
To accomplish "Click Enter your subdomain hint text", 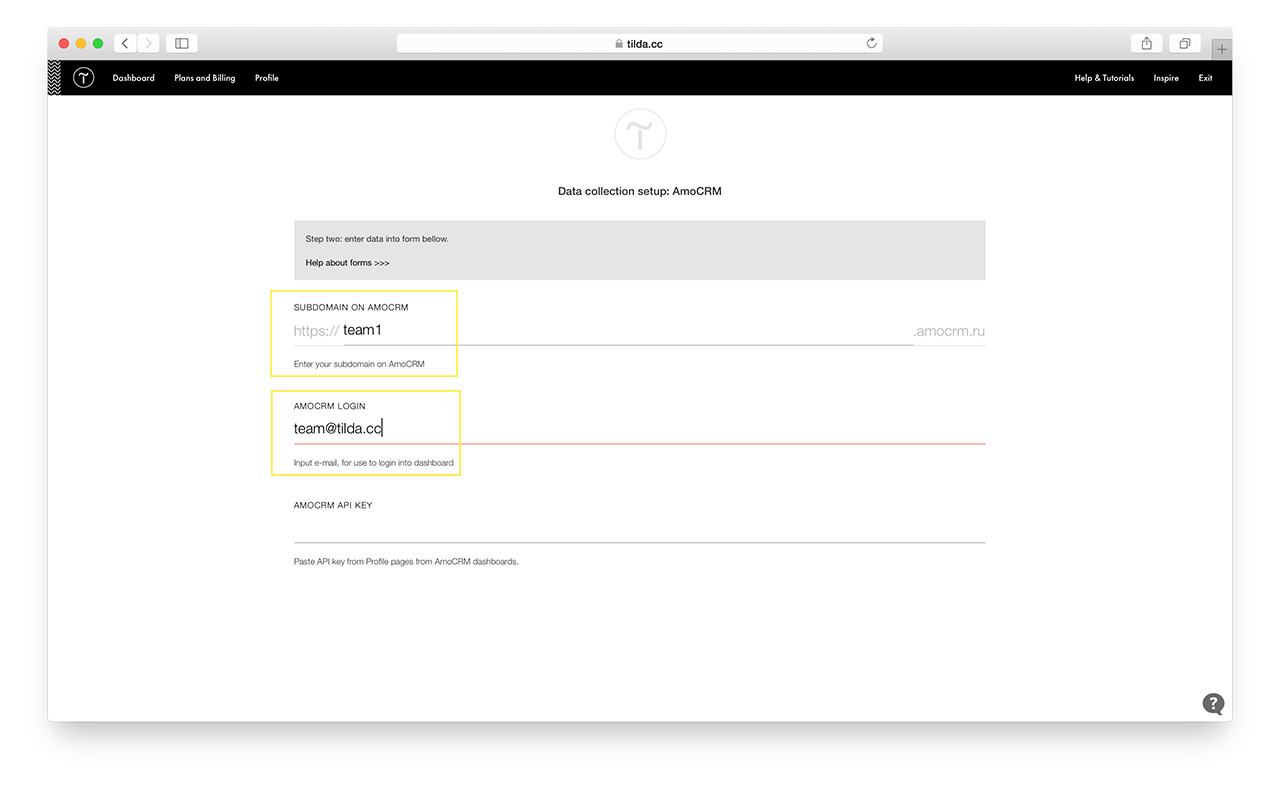I will coord(359,364).
